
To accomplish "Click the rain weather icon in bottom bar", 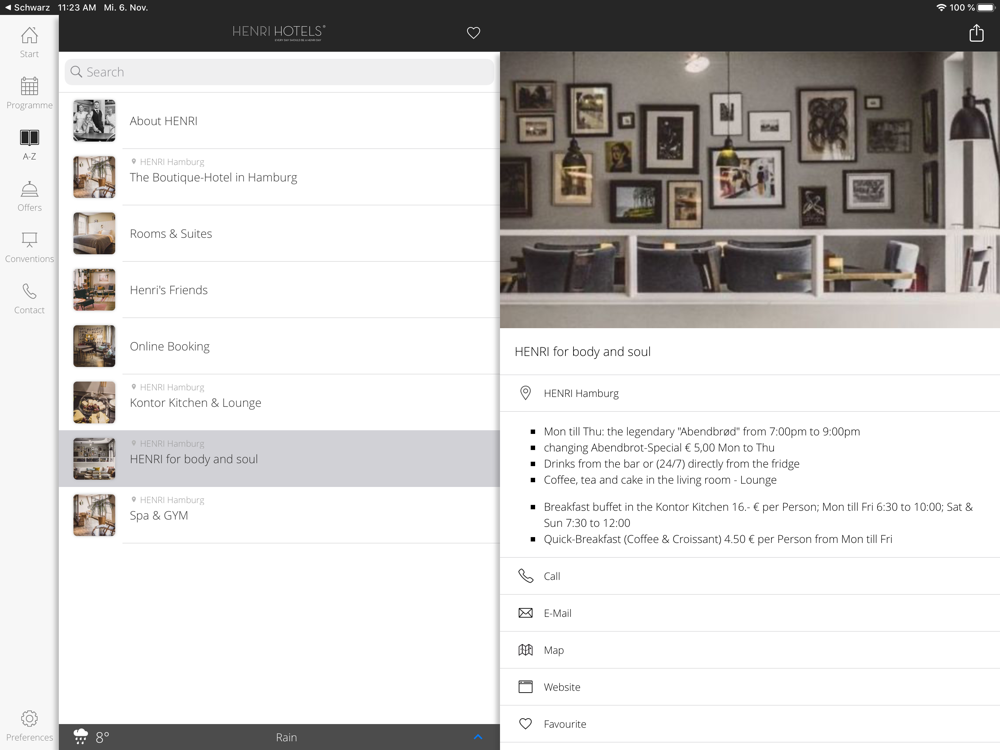I will [80, 737].
